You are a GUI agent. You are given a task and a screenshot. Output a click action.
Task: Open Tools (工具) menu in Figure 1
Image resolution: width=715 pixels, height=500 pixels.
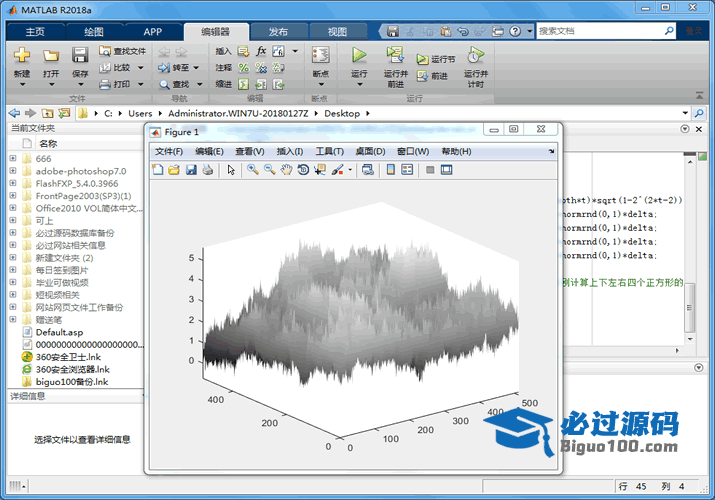point(330,151)
